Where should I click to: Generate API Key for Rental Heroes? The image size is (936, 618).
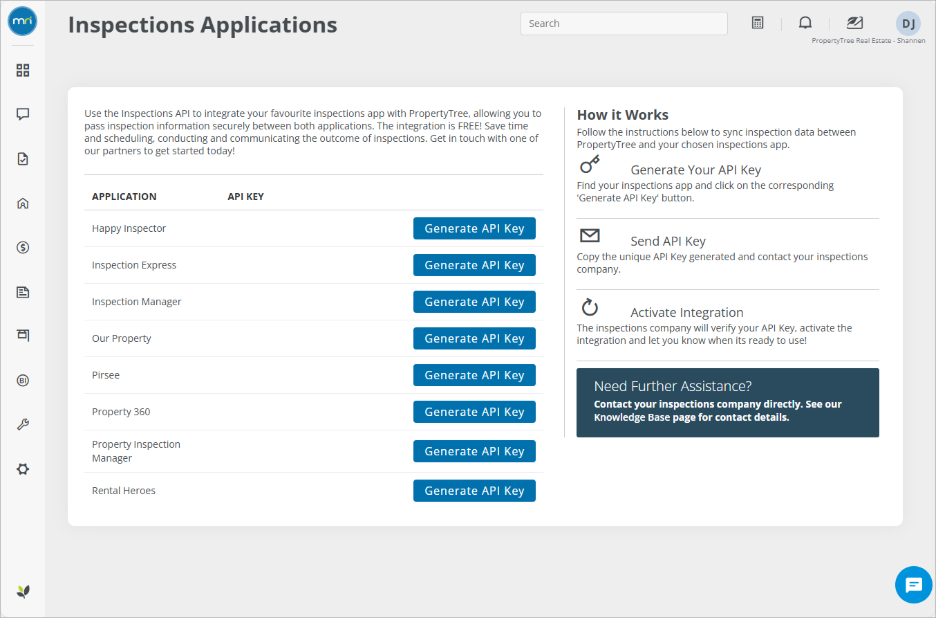tap(474, 491)
